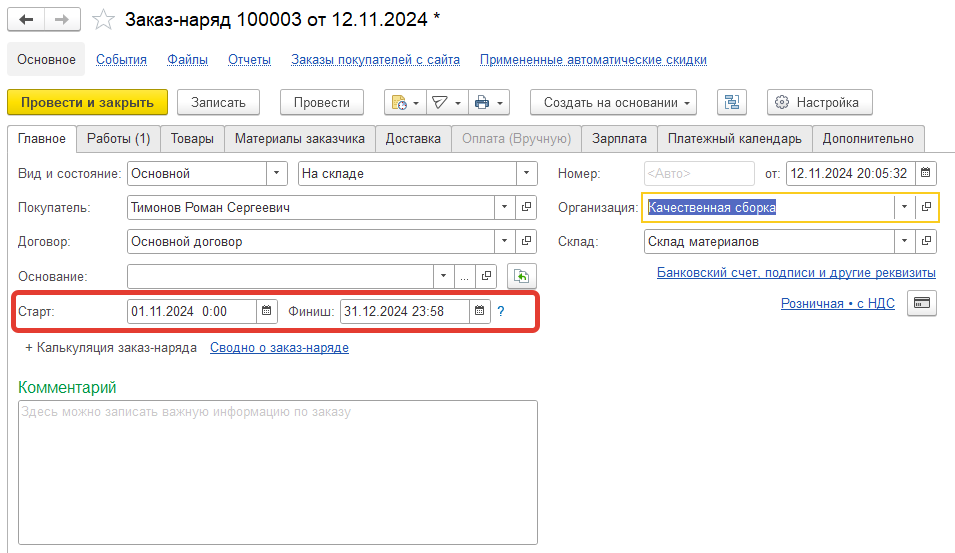The image size is (955, 553).
Task: Open the Оплата (Вручную) tab
Action: click(x=516, y=139)
